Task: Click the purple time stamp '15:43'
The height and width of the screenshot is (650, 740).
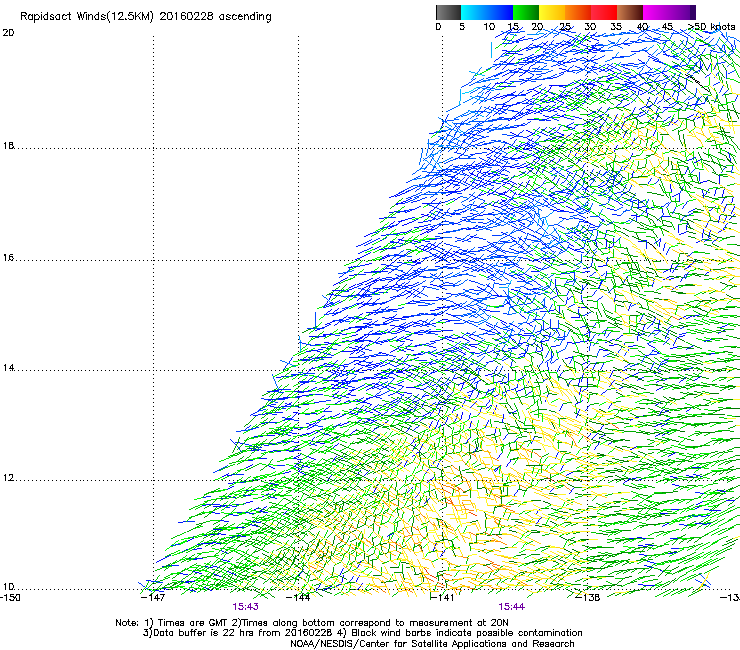Action: 245,607
